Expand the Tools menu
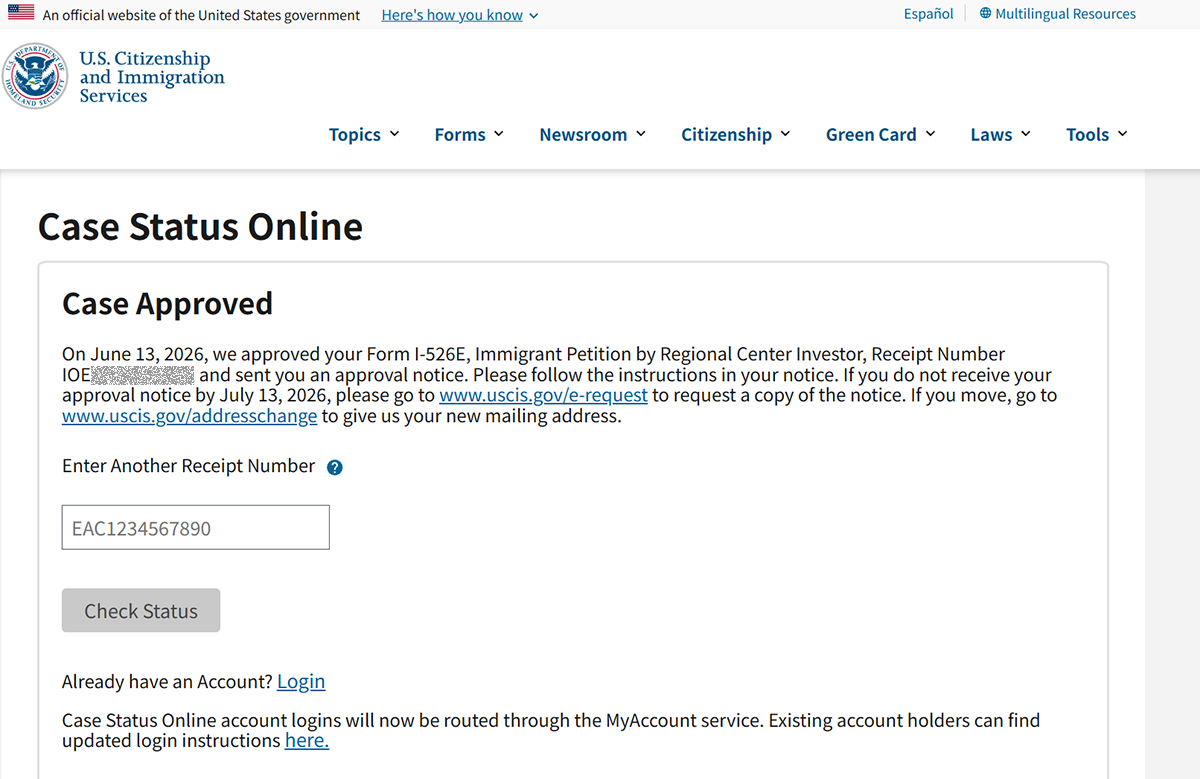 point(1096,134)
